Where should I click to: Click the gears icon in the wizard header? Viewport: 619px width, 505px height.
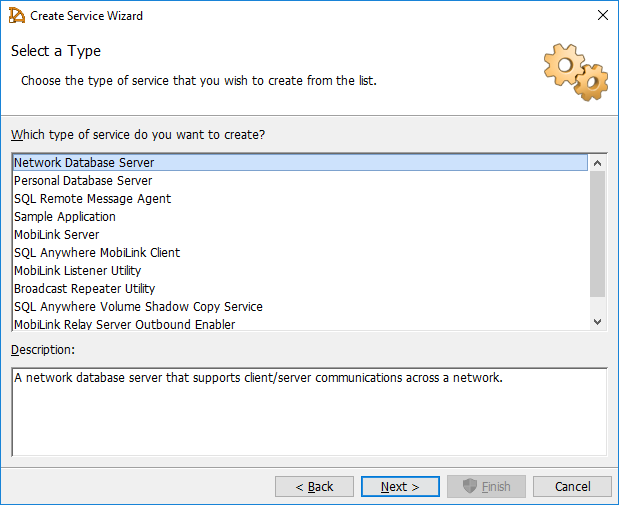[x=575, y=72]
